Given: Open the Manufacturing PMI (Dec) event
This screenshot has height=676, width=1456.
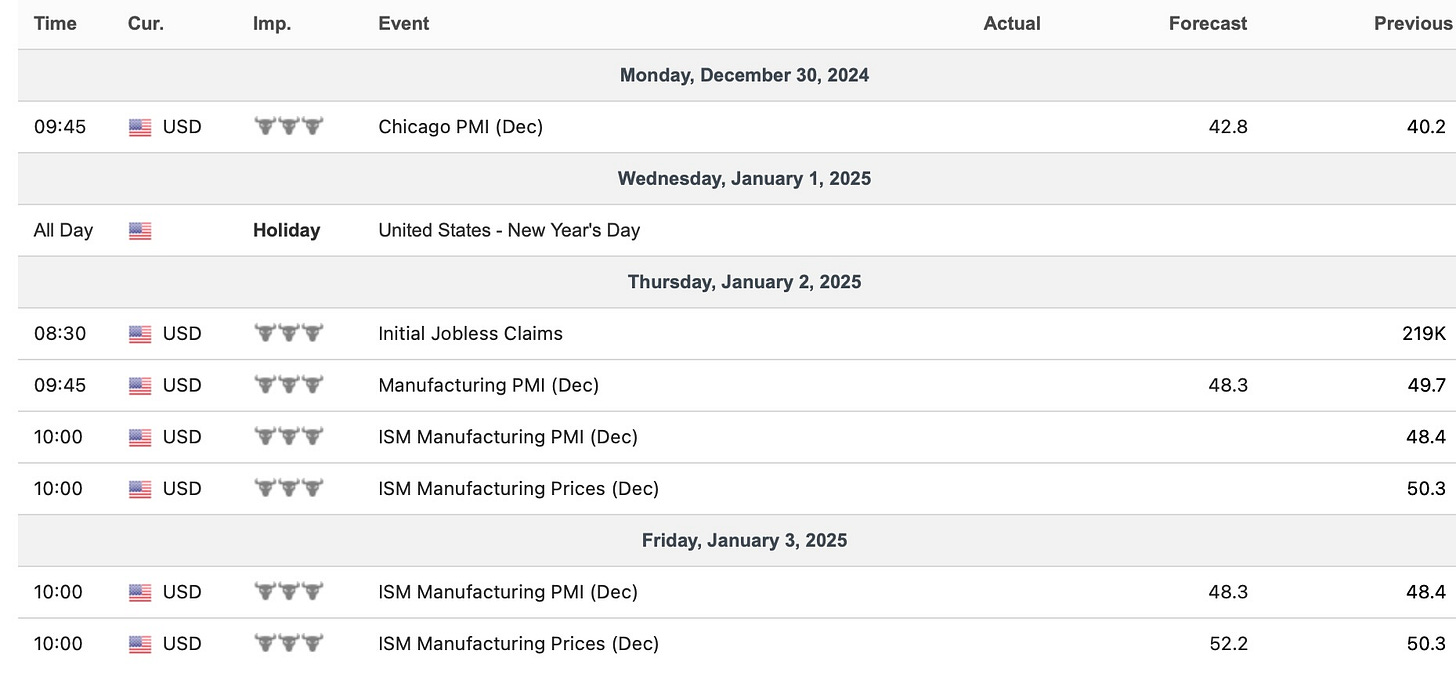Looking at the screenshot, I should point(488,386).
